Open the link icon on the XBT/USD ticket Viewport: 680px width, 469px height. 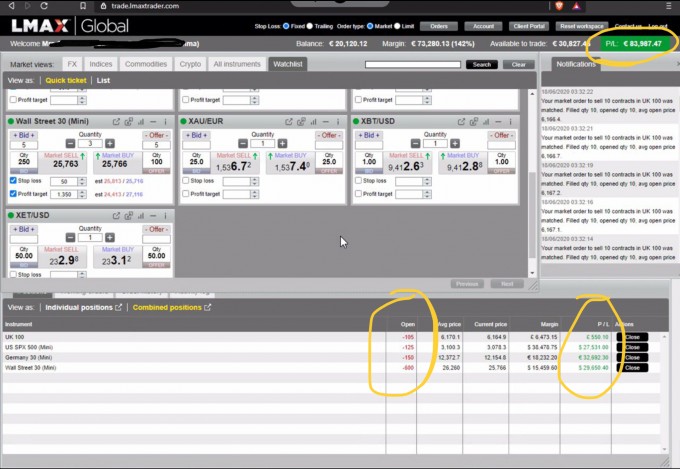pos(474,122)
